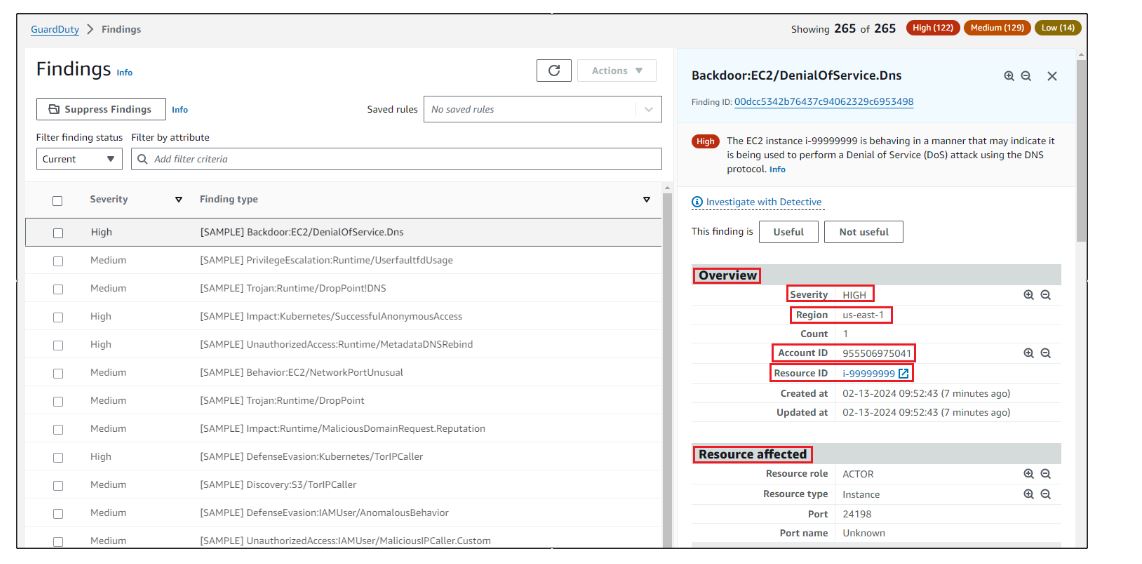Close the finding details panel
Screen dimensions: 1142x564
point(1052,76)
